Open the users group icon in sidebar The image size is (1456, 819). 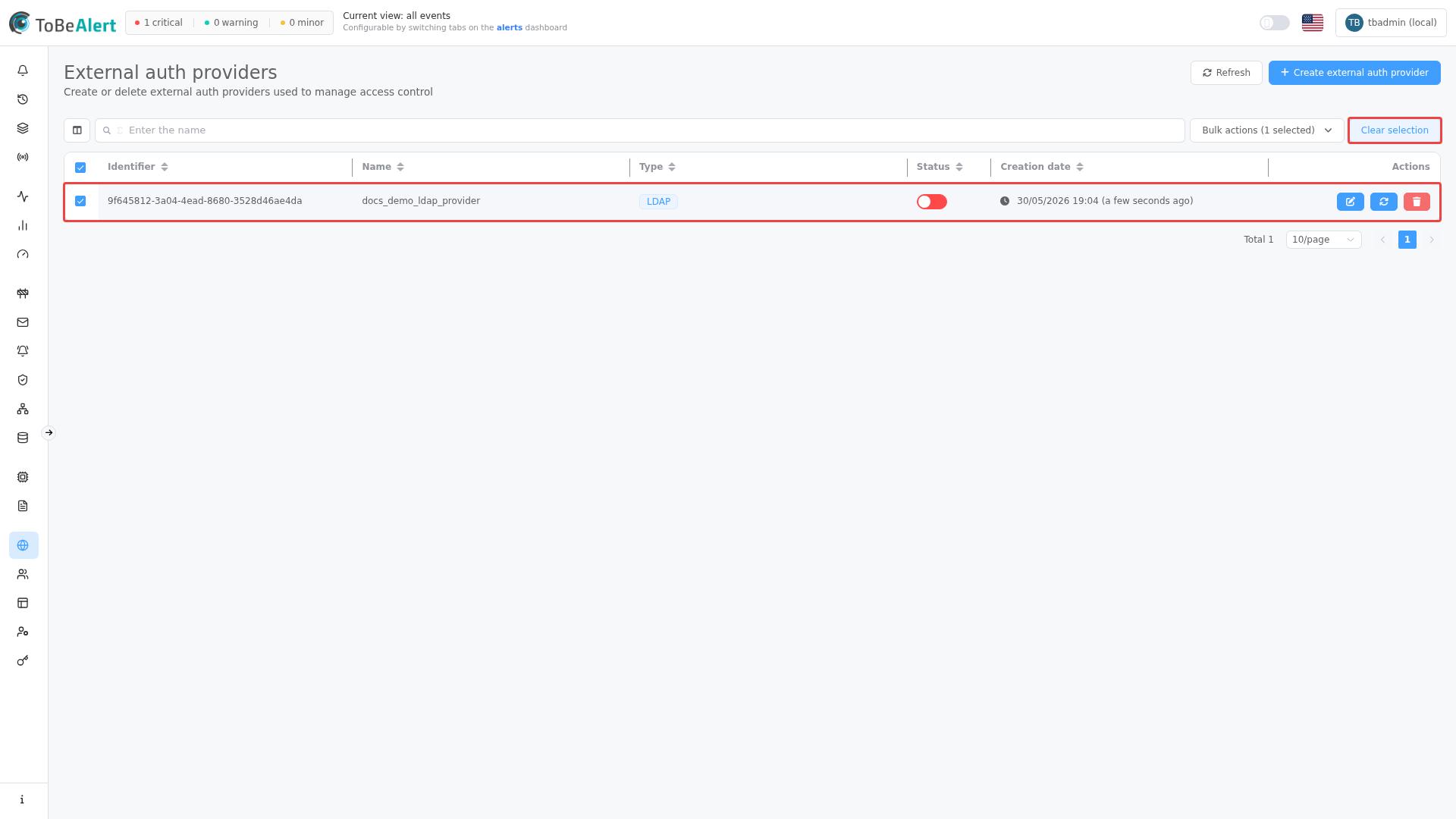[x=23, y=574]
